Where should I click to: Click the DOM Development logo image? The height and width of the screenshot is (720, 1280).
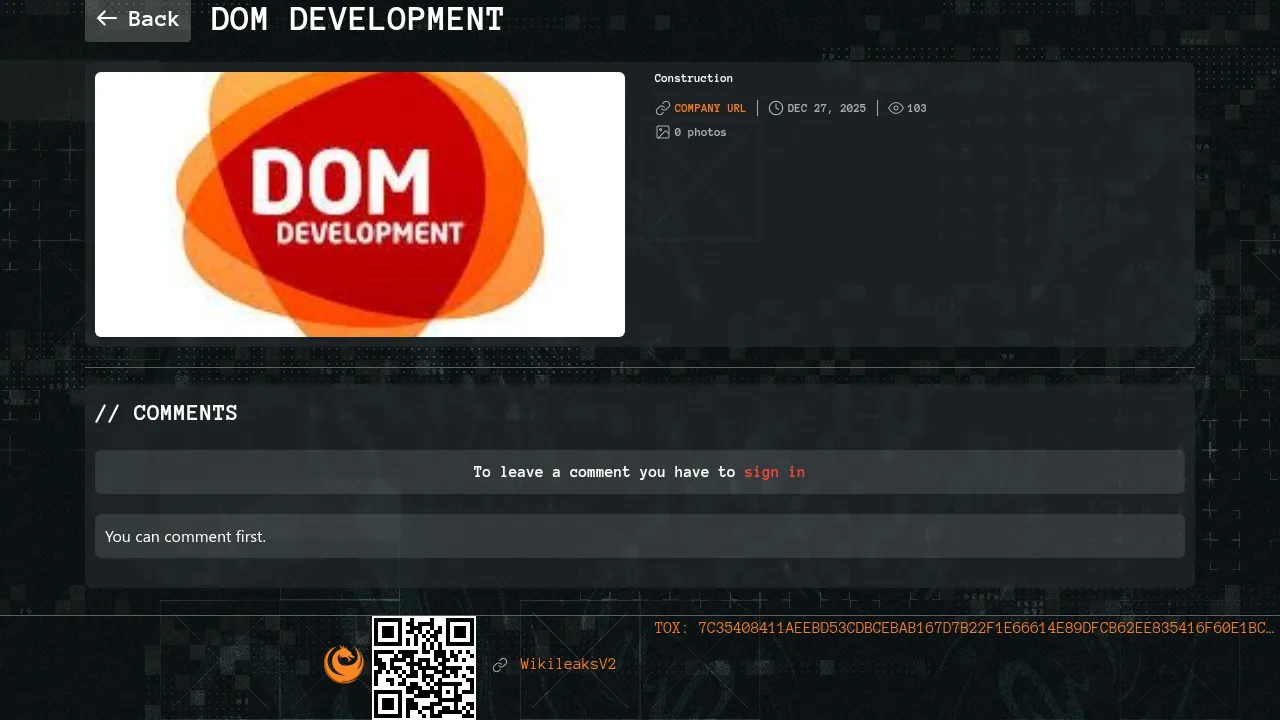pyautogui.click(x=360, y=204)
